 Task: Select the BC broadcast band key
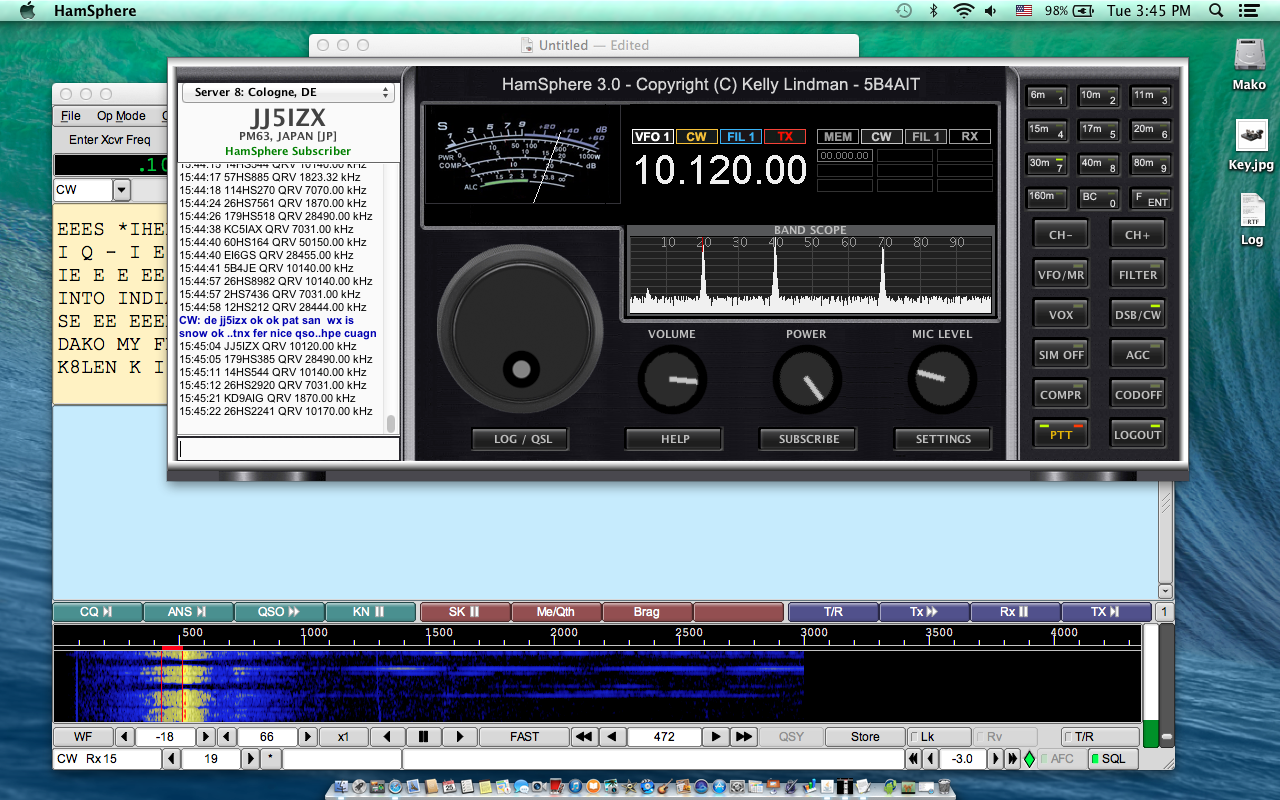coord(1098,198)
